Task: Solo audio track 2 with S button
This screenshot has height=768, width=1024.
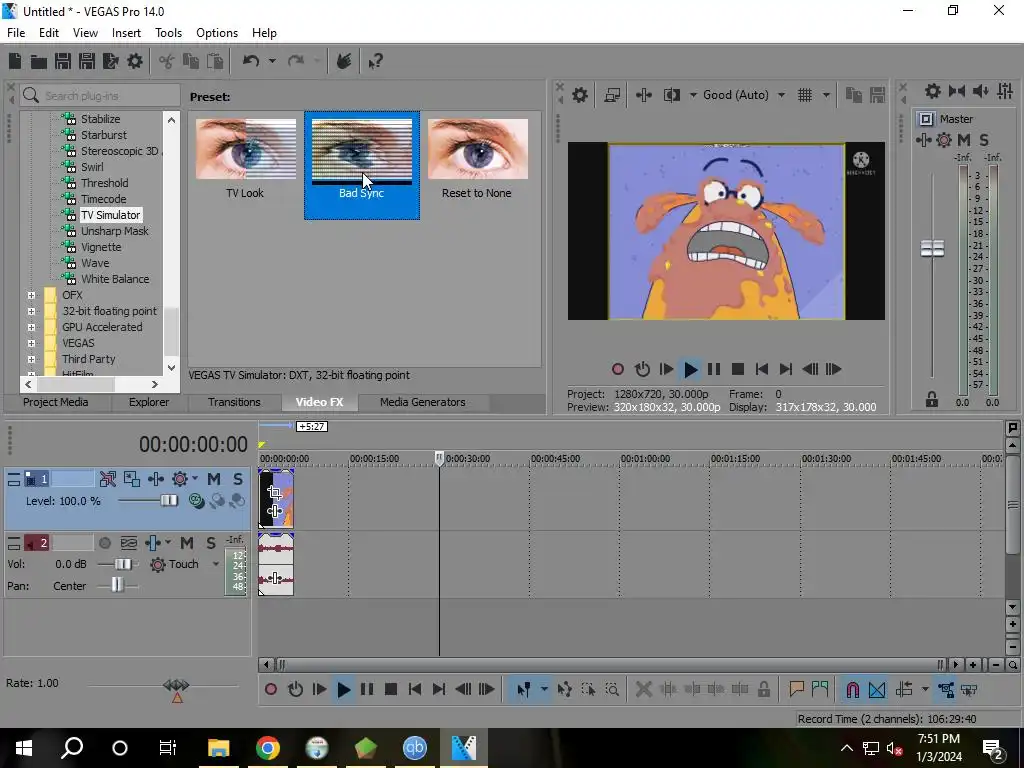Action: click(210, 543)
